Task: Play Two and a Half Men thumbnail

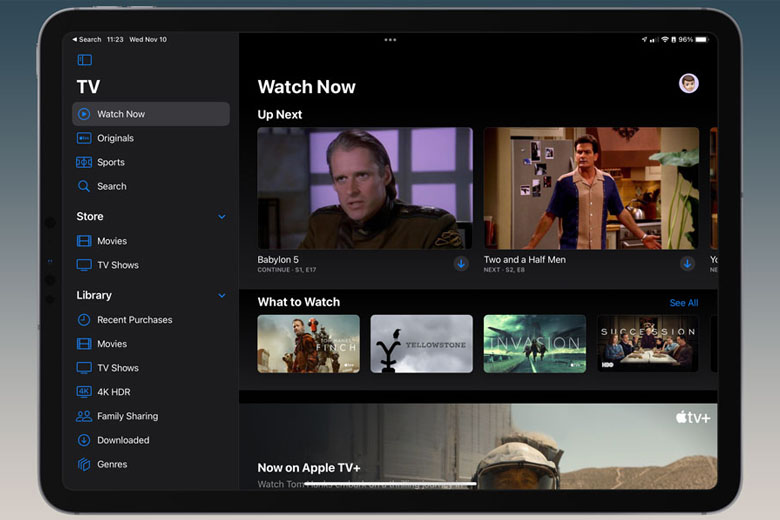Action: [x=591, y=188]
